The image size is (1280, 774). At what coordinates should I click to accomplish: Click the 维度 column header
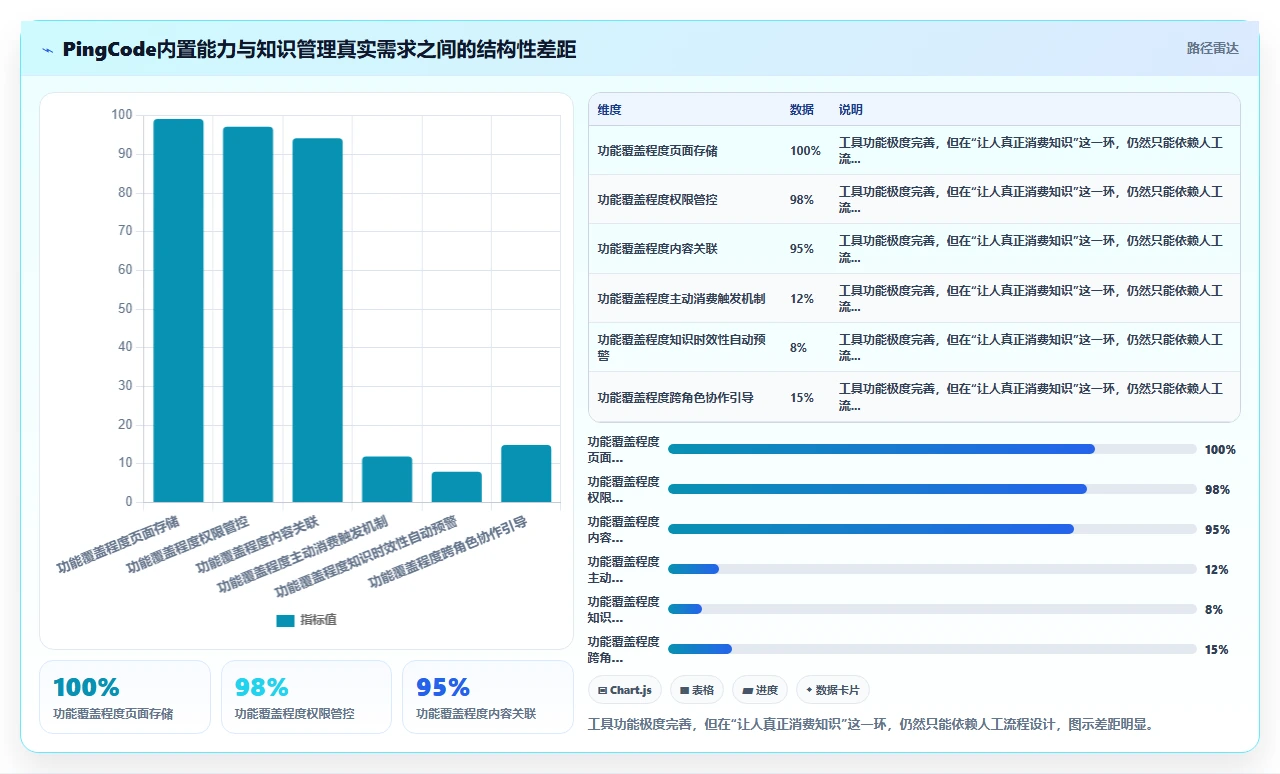609,110
